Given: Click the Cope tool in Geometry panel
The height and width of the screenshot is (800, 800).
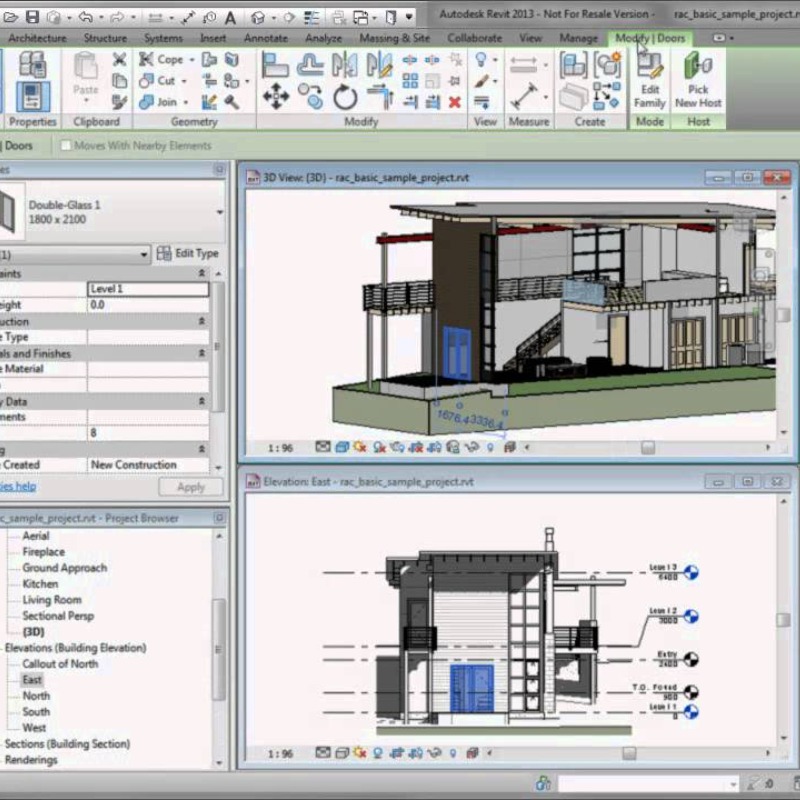Looking at the screenshot, I should [161, 59].
